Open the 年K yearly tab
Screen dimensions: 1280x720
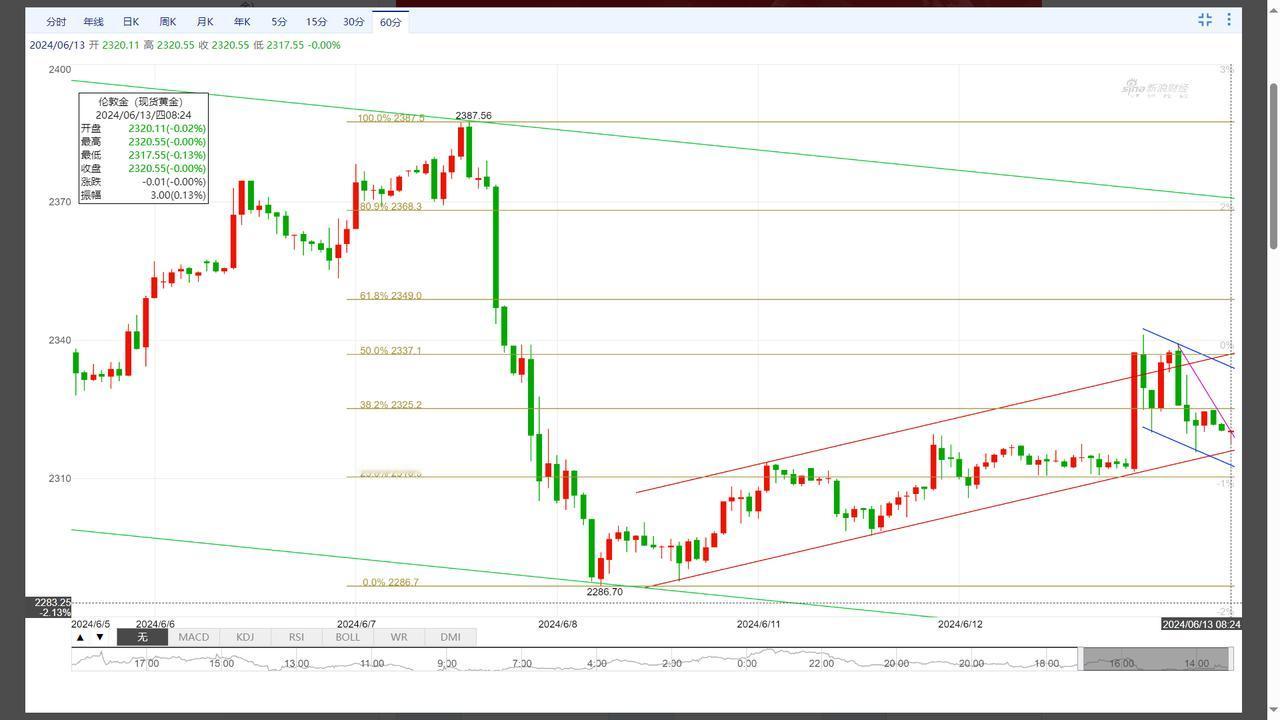242,22
